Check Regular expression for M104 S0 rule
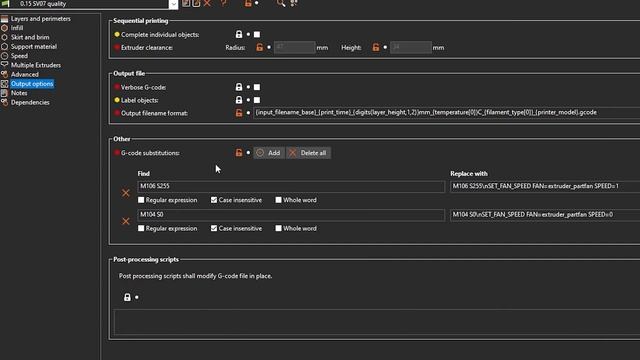The image size is (640, 360). [141, 229]
